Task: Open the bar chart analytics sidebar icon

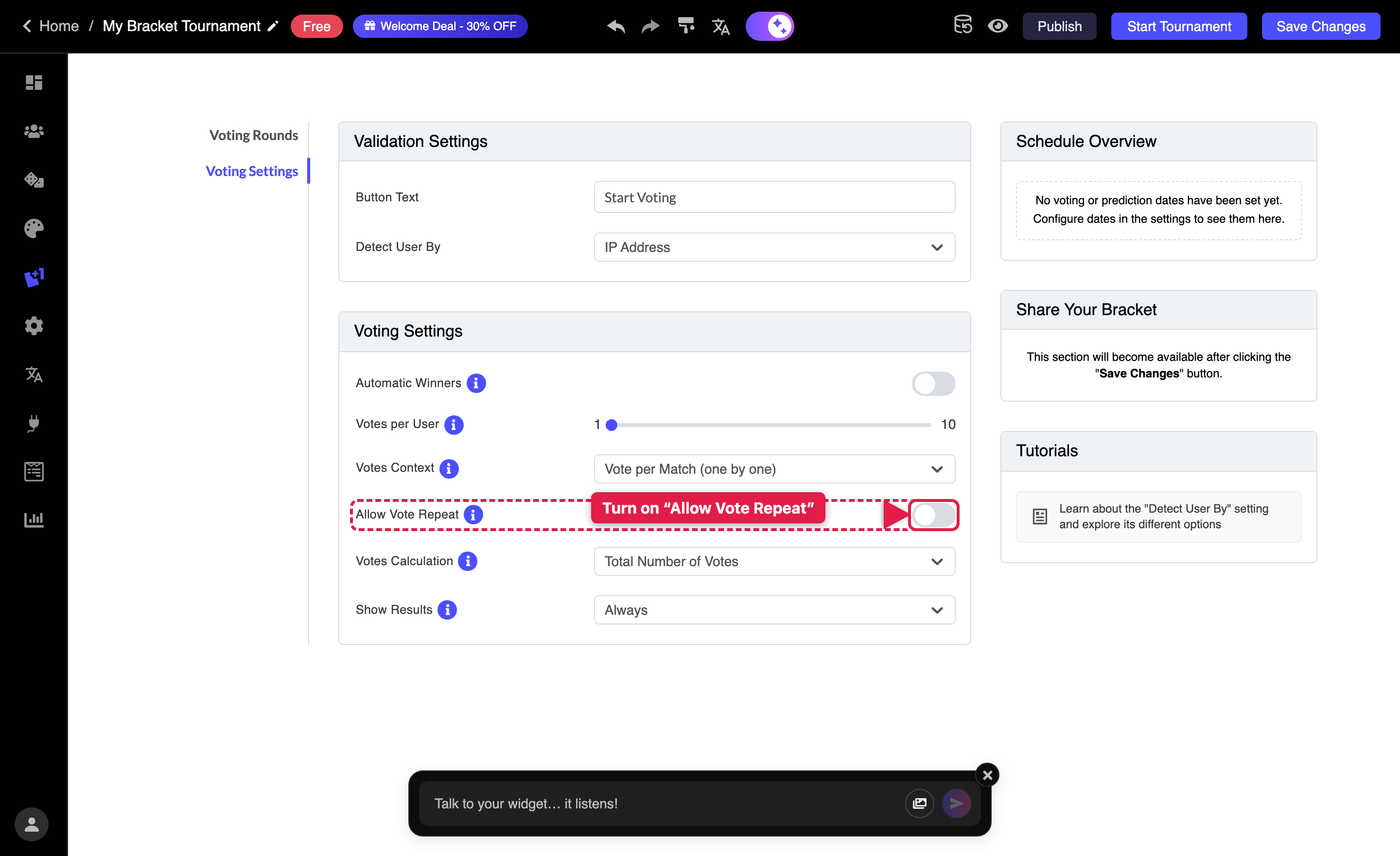Action: pos(34,519)
